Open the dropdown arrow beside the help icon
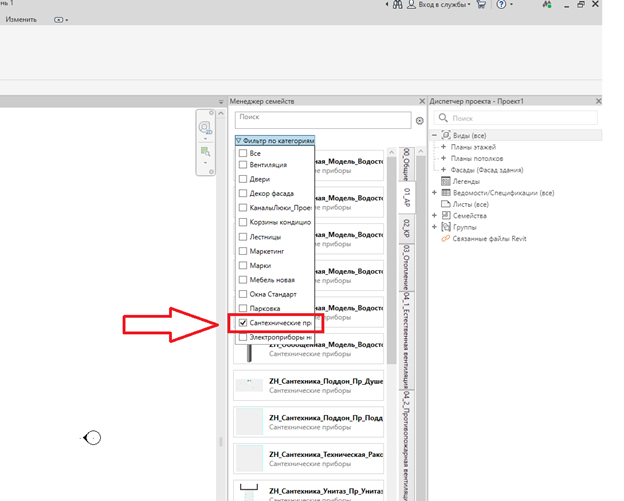Image resolution: width=624 pixels, height=501 pixels. [511, 5]
